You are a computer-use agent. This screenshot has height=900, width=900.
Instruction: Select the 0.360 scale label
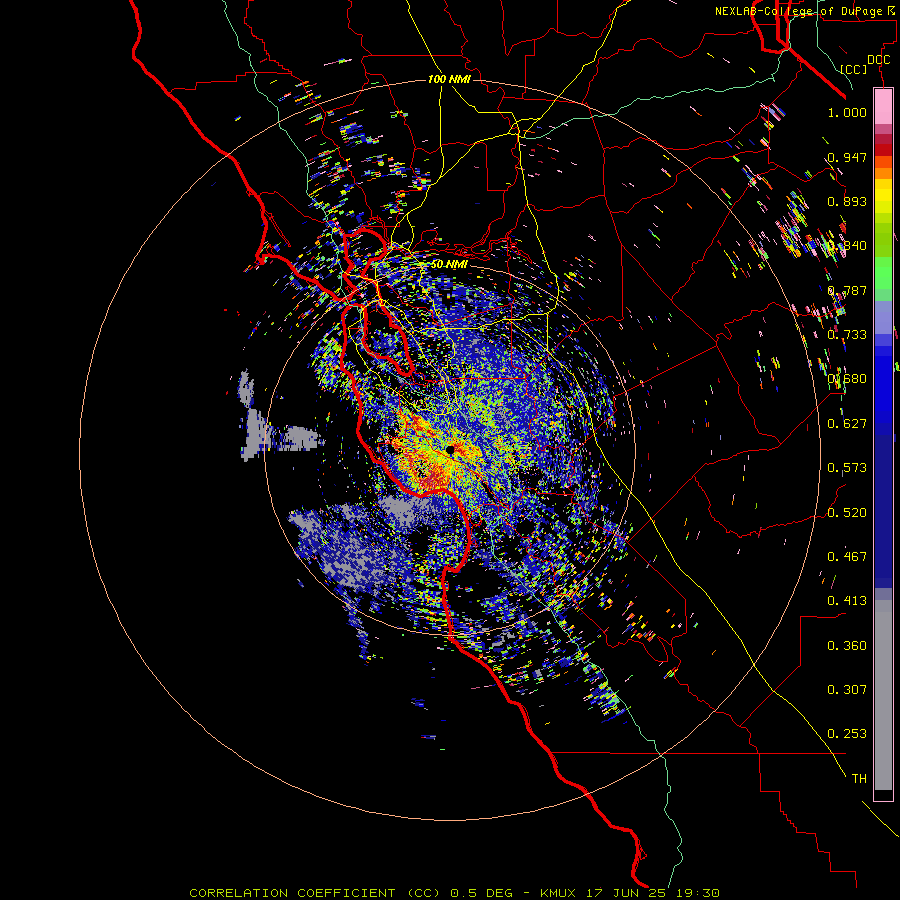[x=847, y=646]
